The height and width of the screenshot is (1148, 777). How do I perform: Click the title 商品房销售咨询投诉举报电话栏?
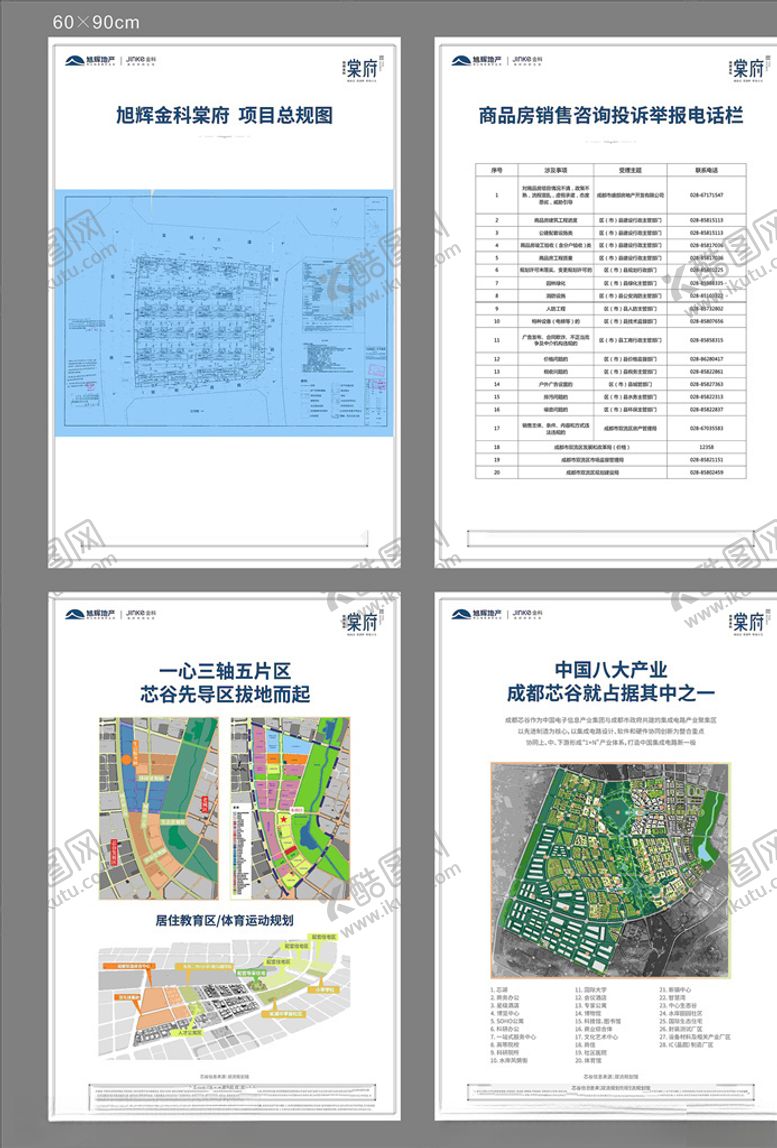[611, 116]
